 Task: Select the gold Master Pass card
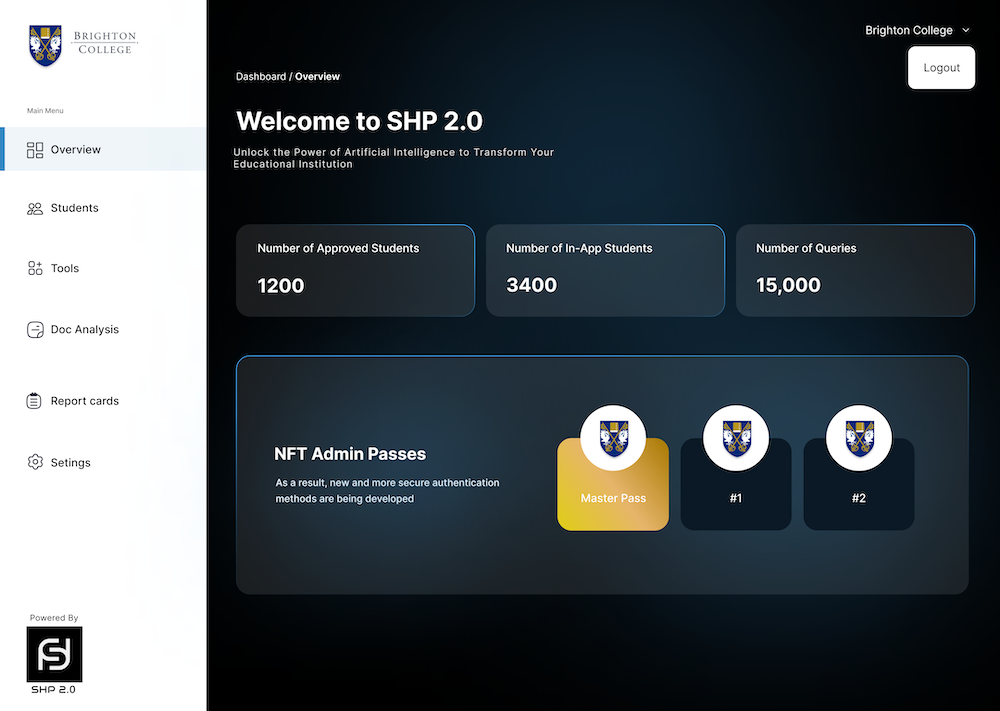(613, 484)
